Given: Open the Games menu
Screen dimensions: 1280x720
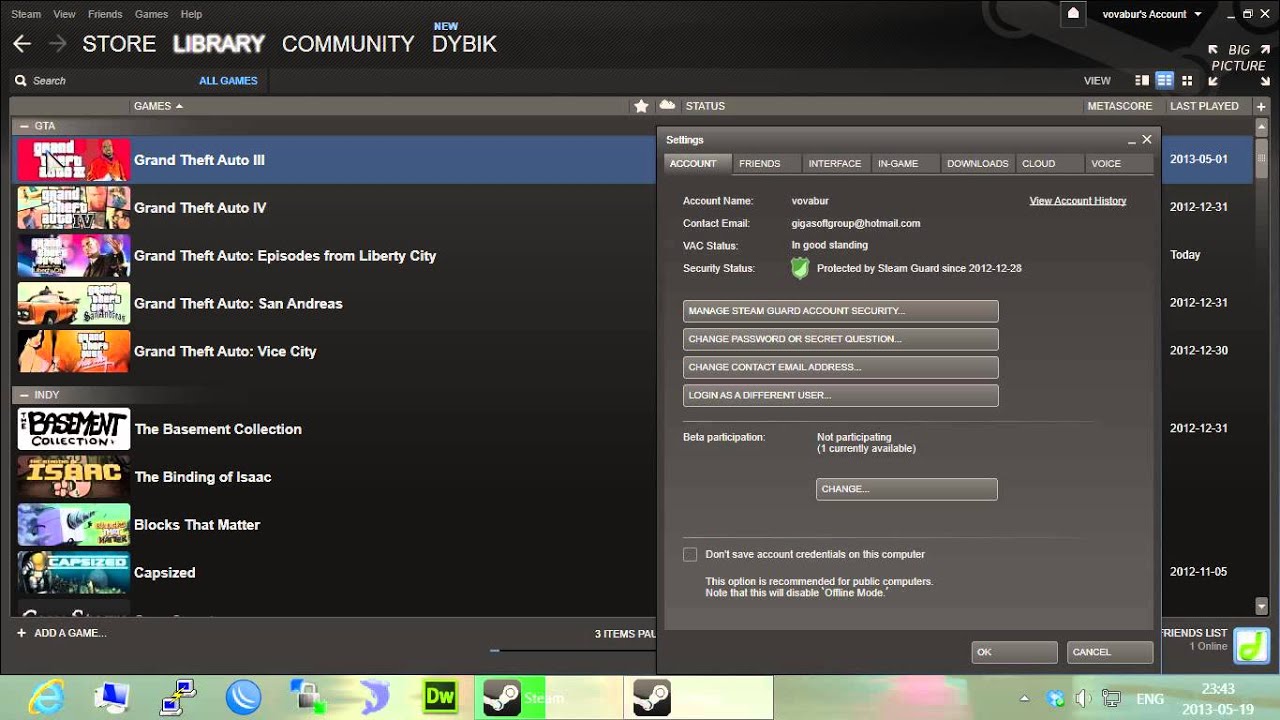Looking at the screenshot, I should point(151,14).
